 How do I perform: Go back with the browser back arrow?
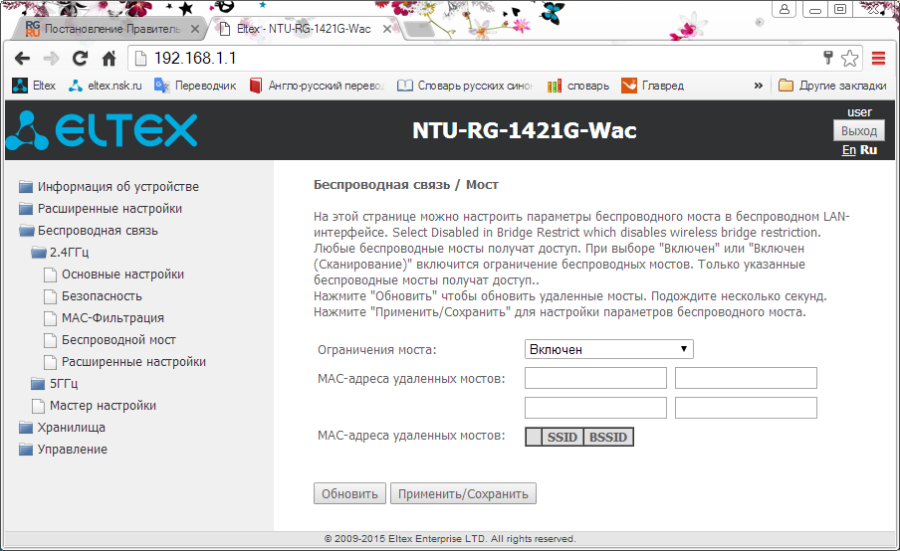pyautogui.click(x=22, y=59)
